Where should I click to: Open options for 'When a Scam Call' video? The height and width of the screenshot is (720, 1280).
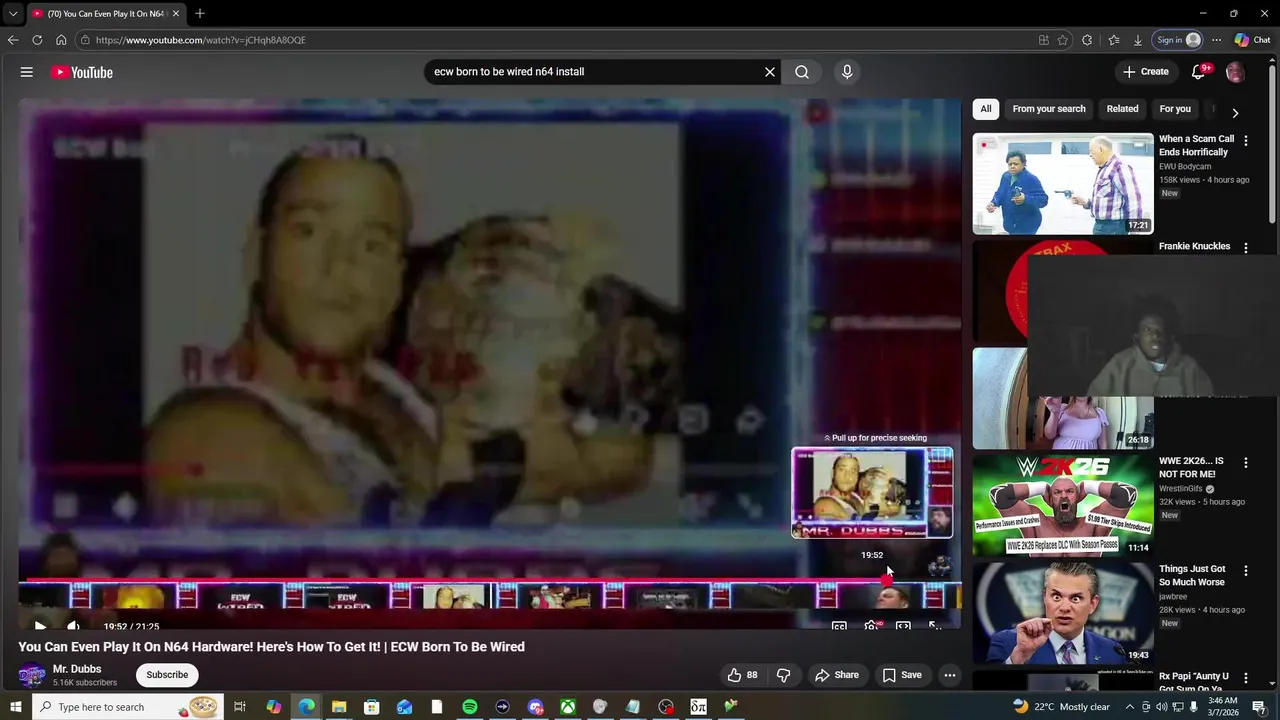click(1246, 141)
